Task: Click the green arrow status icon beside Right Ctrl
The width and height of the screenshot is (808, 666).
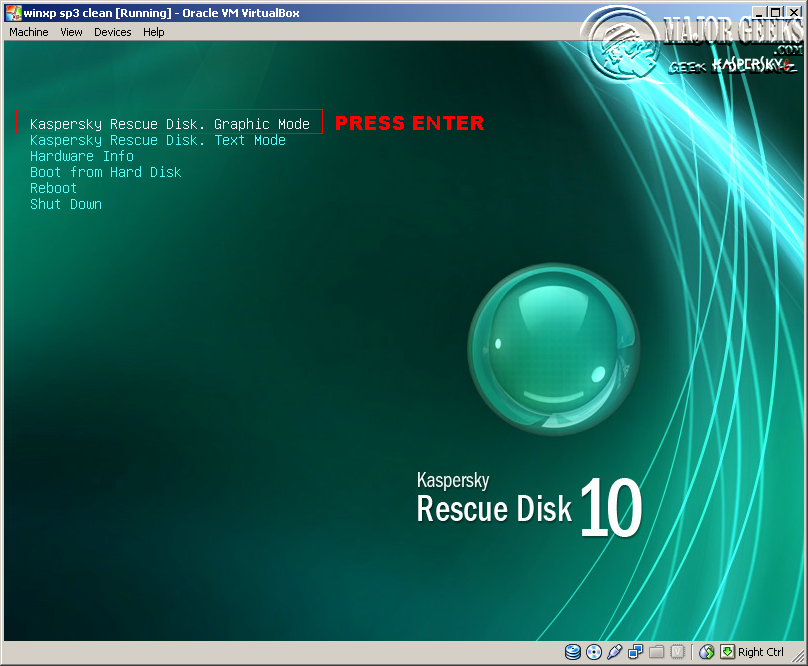Action: (727, 652)
